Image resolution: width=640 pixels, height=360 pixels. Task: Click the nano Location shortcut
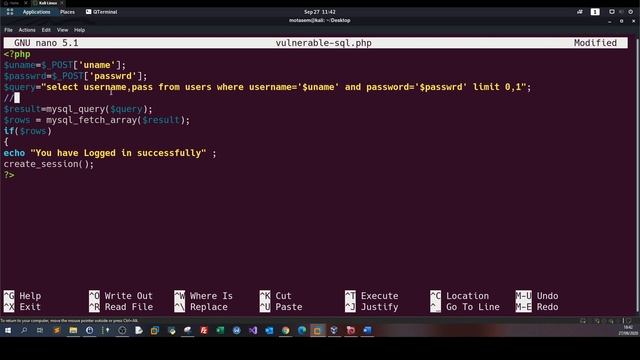click(460, 296)
